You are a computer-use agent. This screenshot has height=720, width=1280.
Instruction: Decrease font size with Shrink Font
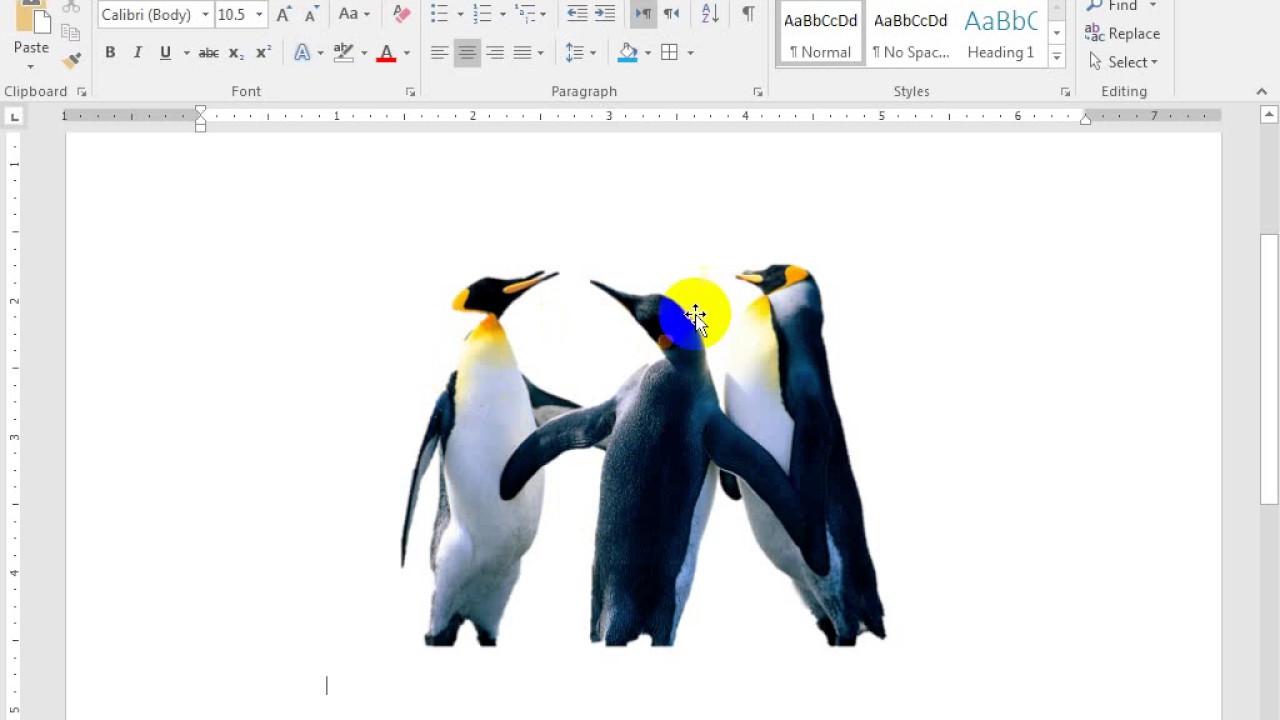tap(312, 14)
